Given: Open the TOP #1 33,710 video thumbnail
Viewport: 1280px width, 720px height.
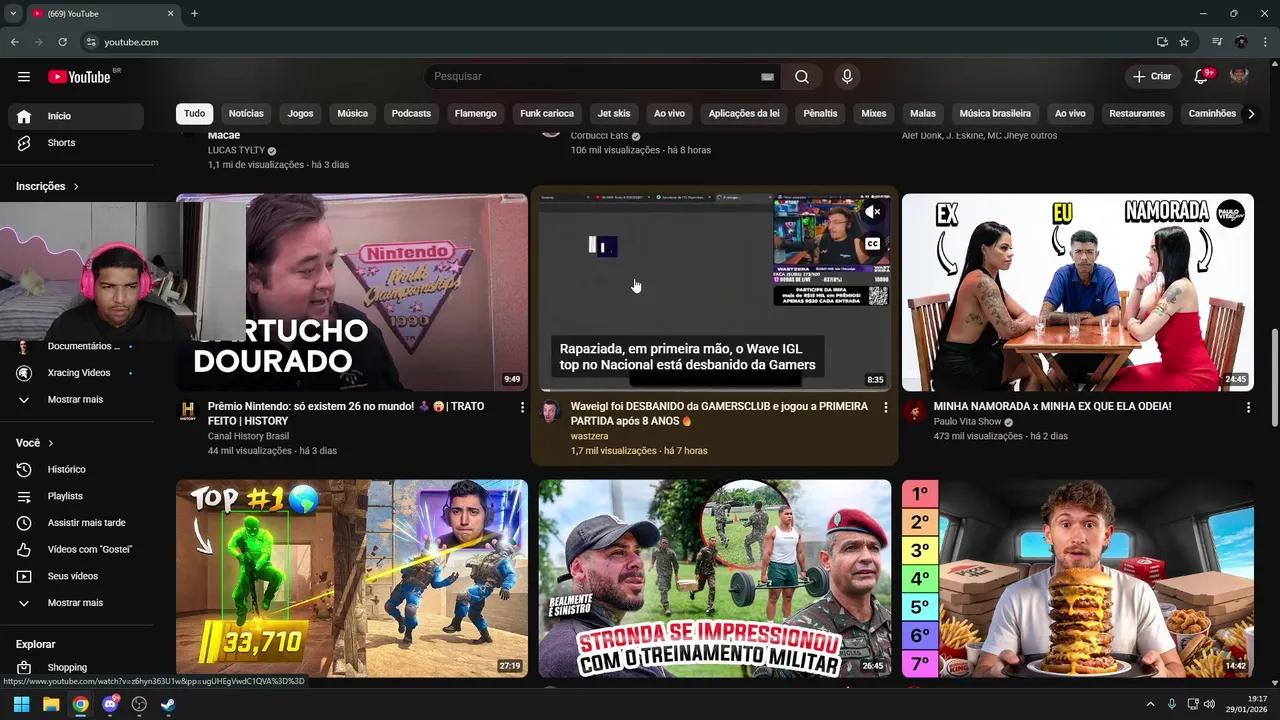Looking at the screenshot, I should [x=352, y=578].
